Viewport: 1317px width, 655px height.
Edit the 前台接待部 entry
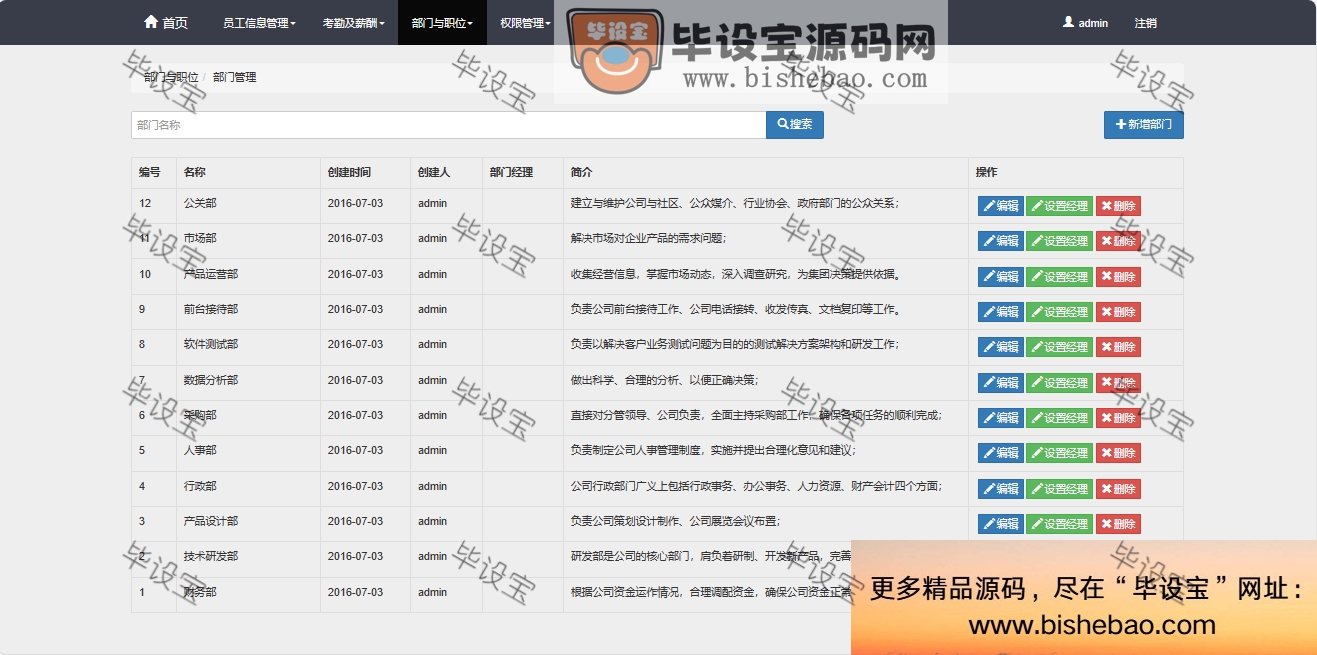1000,312
